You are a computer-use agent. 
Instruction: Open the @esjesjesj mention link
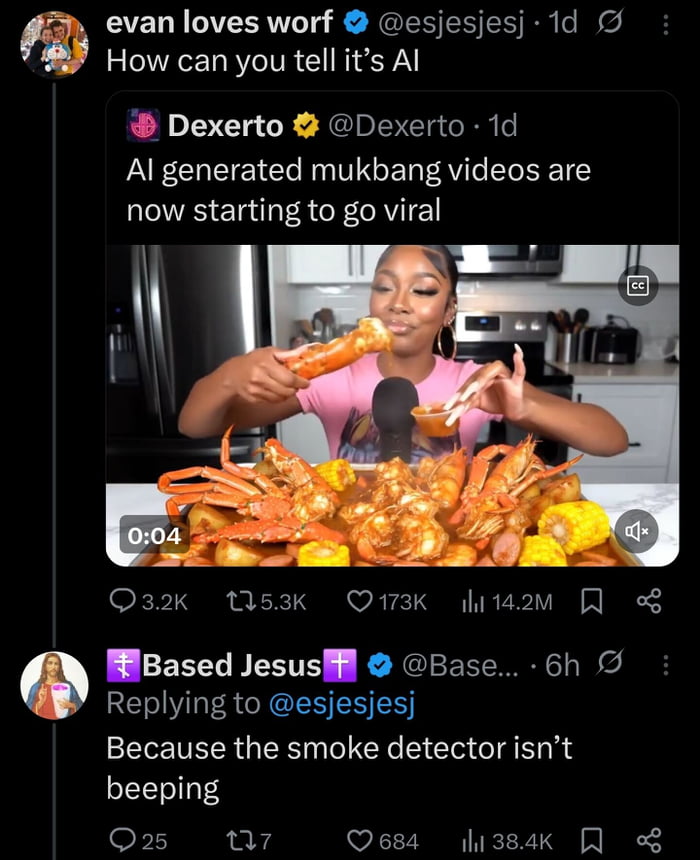coord(341,704)
